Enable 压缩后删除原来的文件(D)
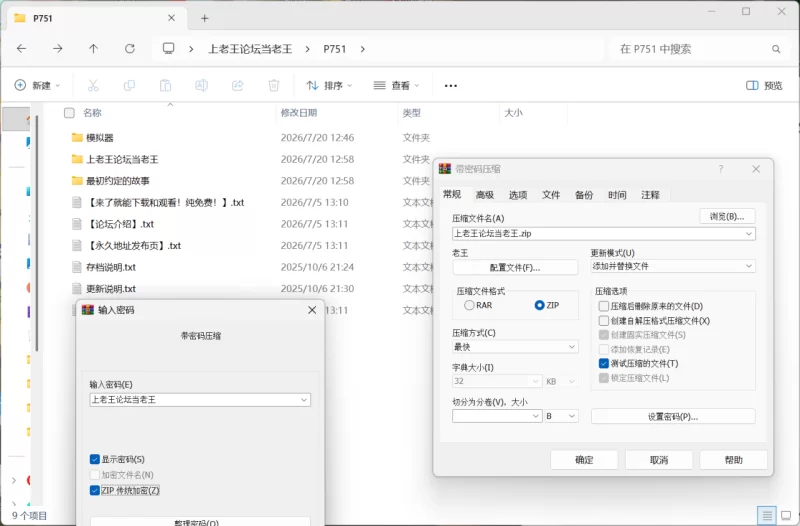 (604, 306)
